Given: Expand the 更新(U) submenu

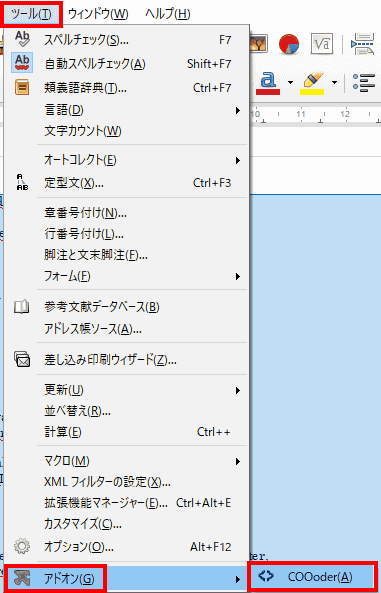Looking at the screenshot, I should coord(126,390).
